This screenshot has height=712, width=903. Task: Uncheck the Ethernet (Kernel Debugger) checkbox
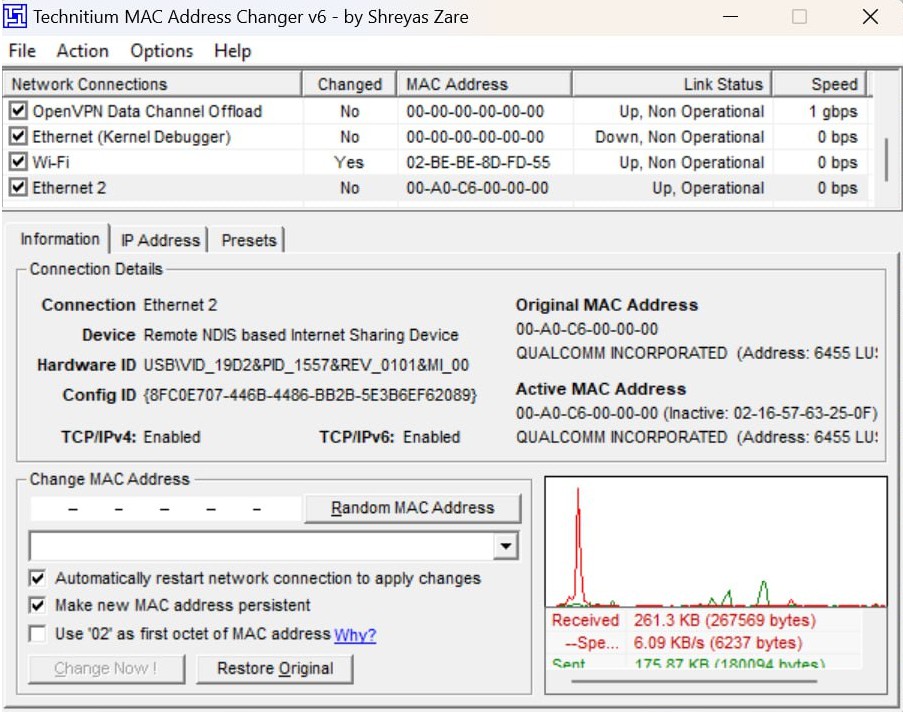pyautogui.click(x=18, y=137)
